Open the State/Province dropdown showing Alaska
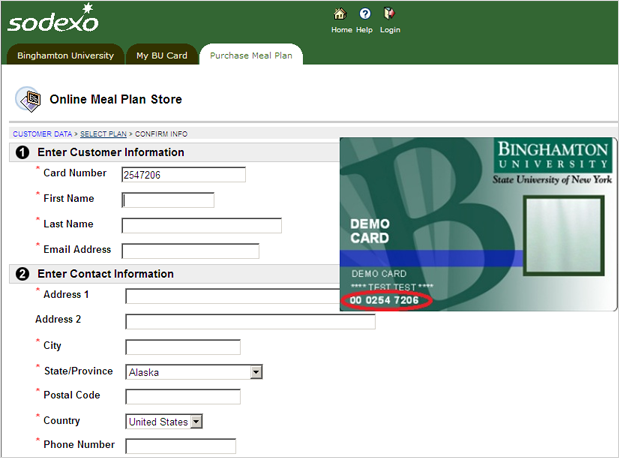619x458 pixels. pyautogui.click(x=194, y=372)
